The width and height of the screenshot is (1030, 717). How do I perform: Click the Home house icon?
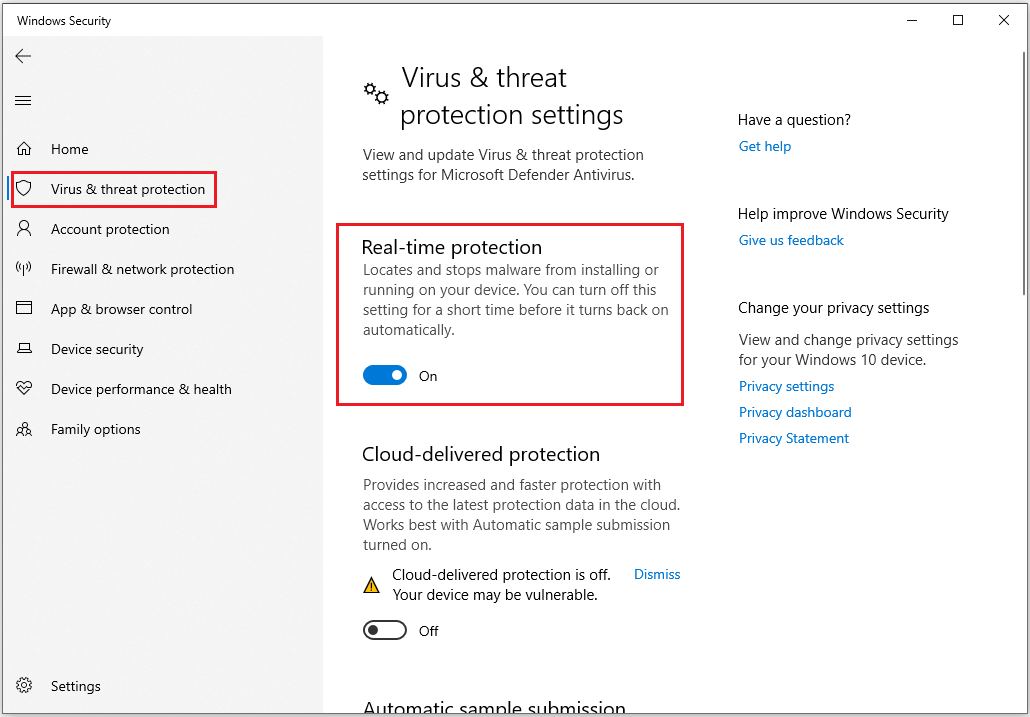(24, 149)
